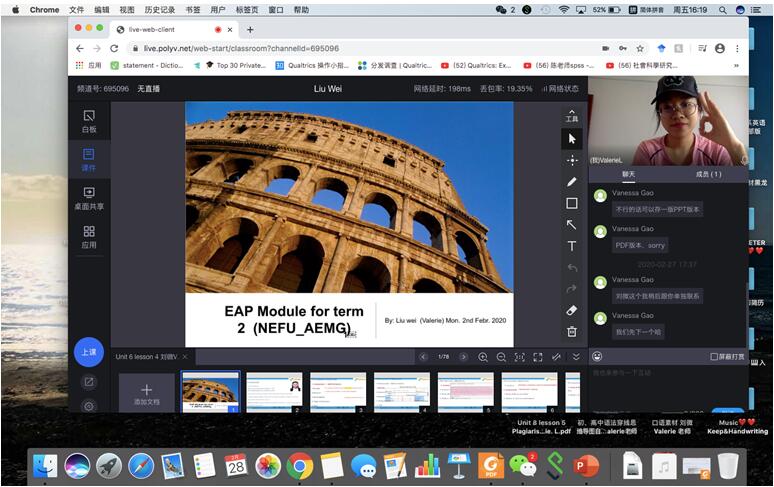Screen dimensions: 774x487
Task: Enable the 屏蔽打赏 checkbox
Action: click(713, 357)
